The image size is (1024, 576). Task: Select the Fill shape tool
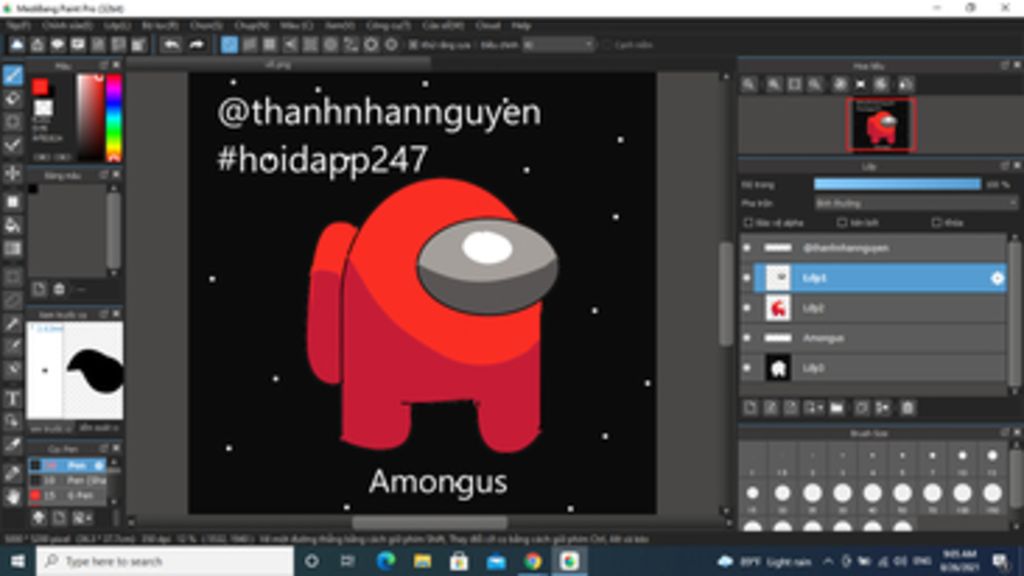[x=12, y=202]
